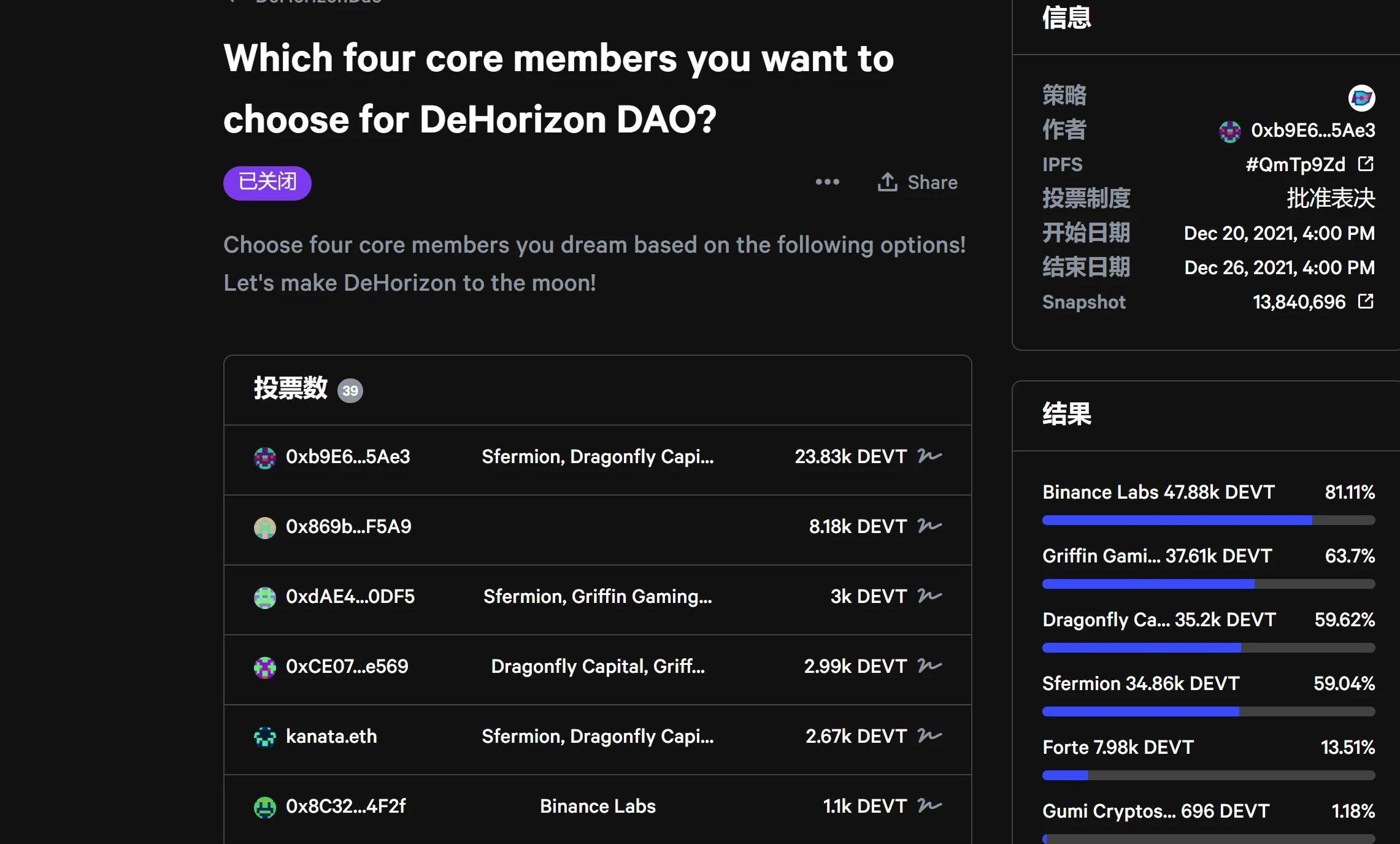Open Snapshot block external link icon
This screenshot has width=1400, height=844.
coord(1366,301)
